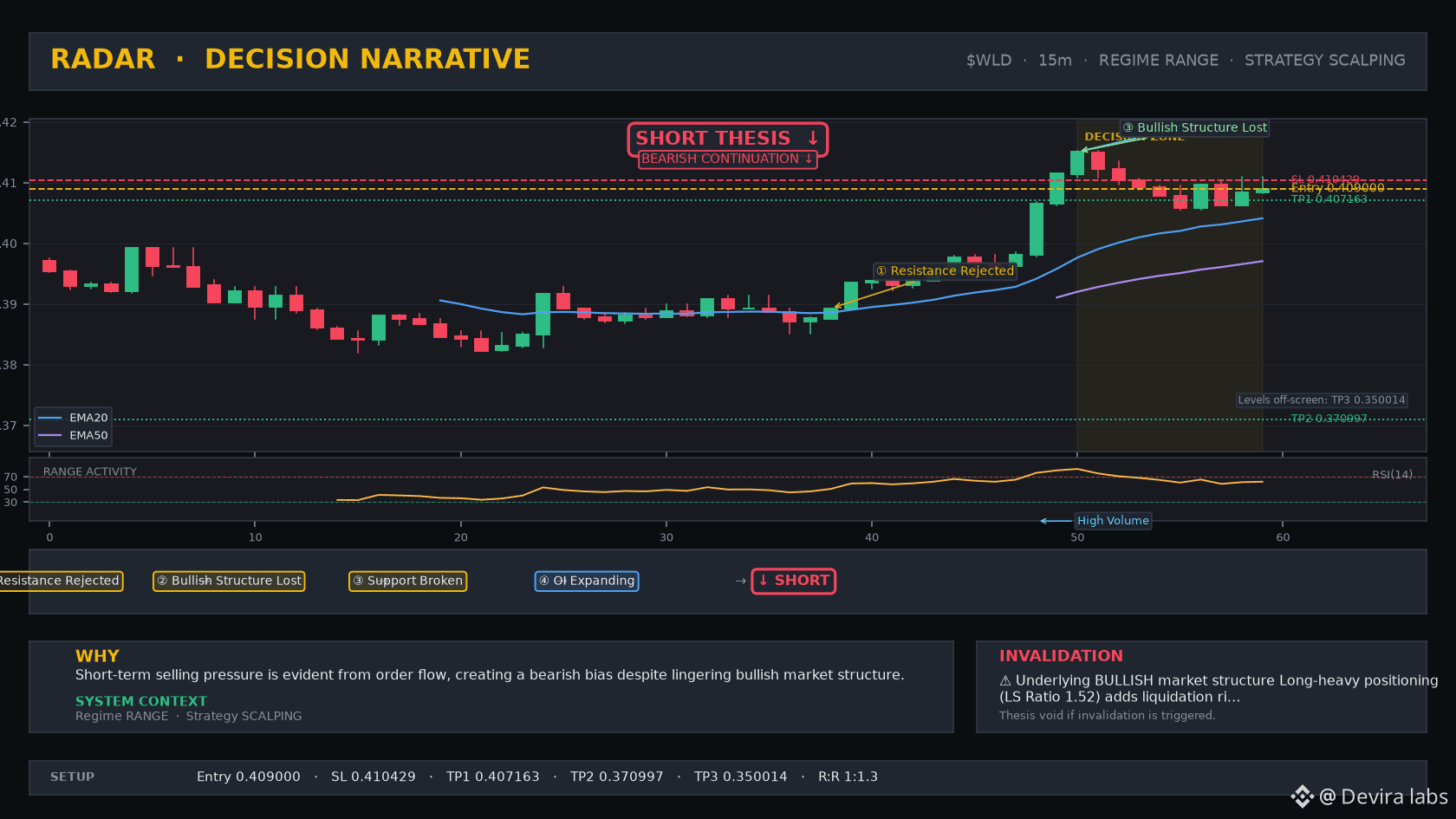Select the blue EMA20 legend entry

point(73,418)
